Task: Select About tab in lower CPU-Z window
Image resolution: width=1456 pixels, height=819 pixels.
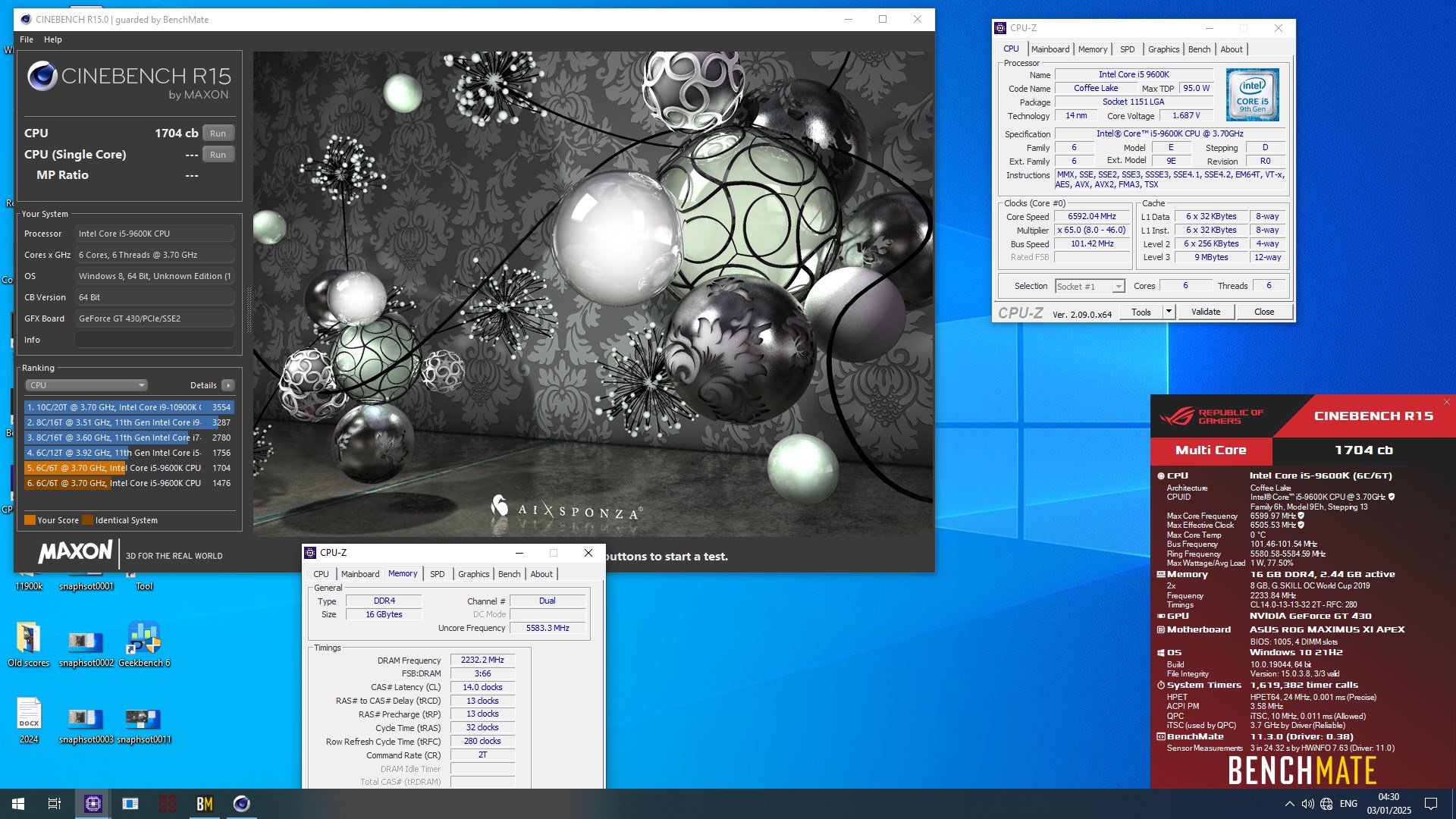Action: coord(541,574)
